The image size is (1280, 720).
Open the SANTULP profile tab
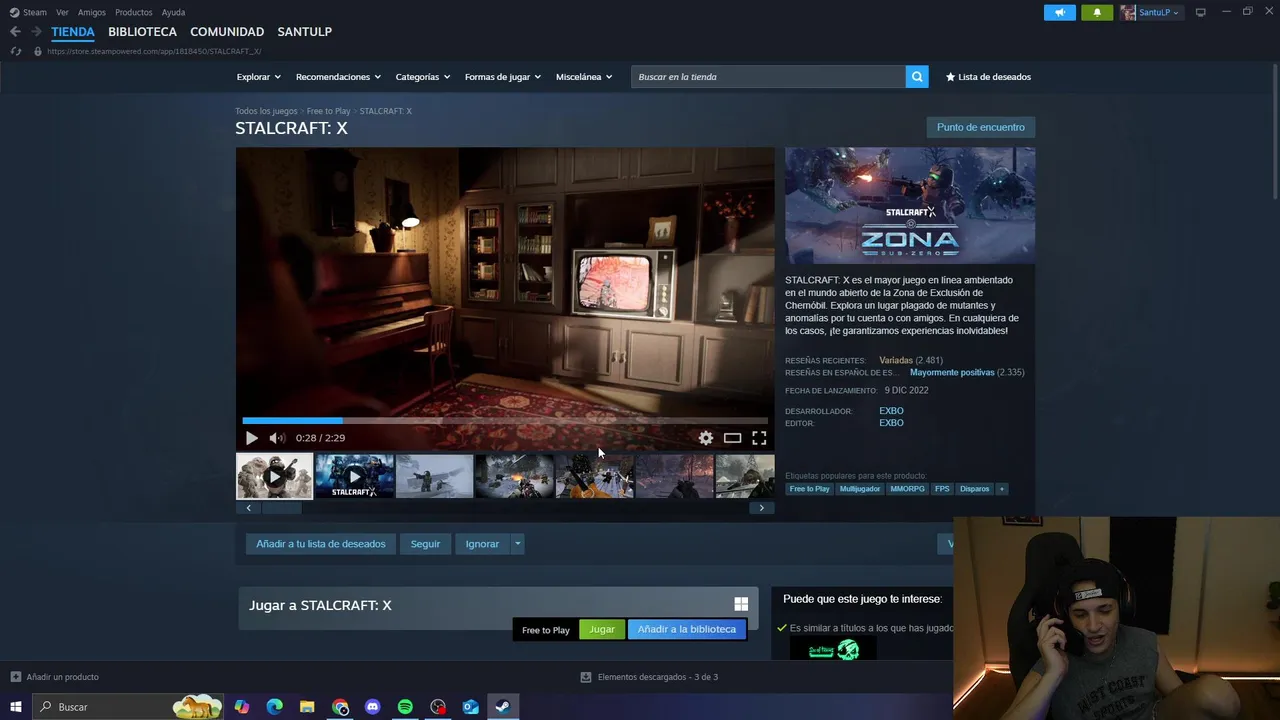click(304, 32)
